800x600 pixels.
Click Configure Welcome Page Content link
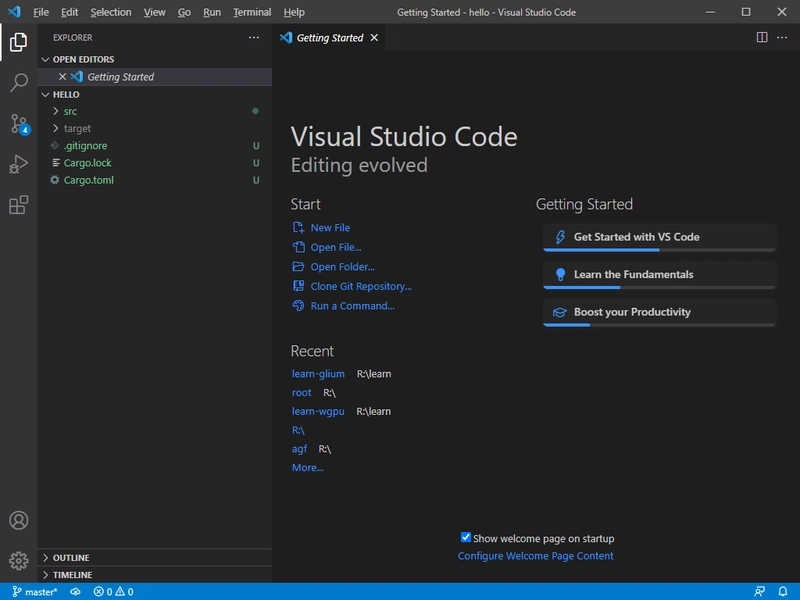[x=535, y=556]
